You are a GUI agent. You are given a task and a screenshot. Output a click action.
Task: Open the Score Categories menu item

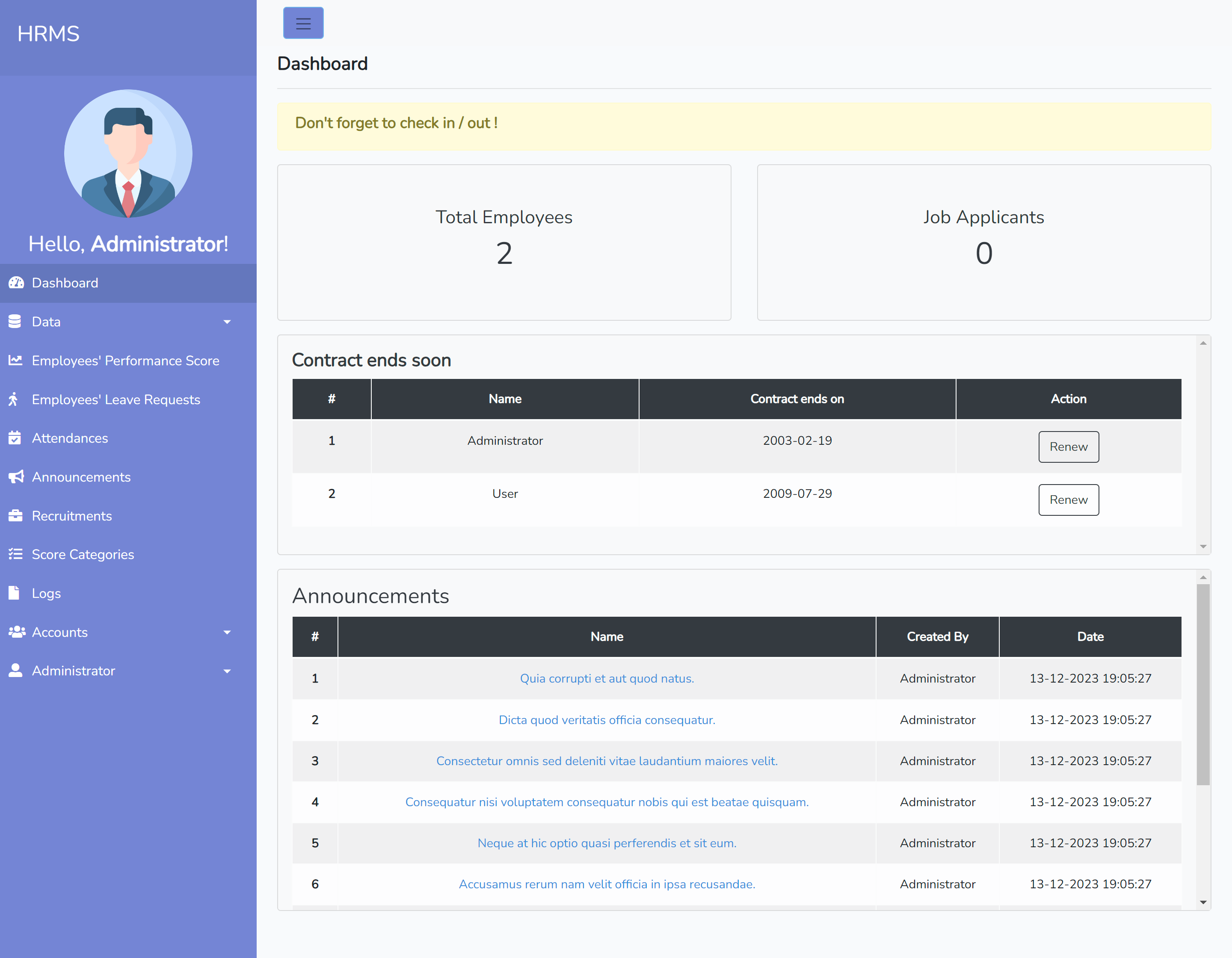click(x=83, y=554)
